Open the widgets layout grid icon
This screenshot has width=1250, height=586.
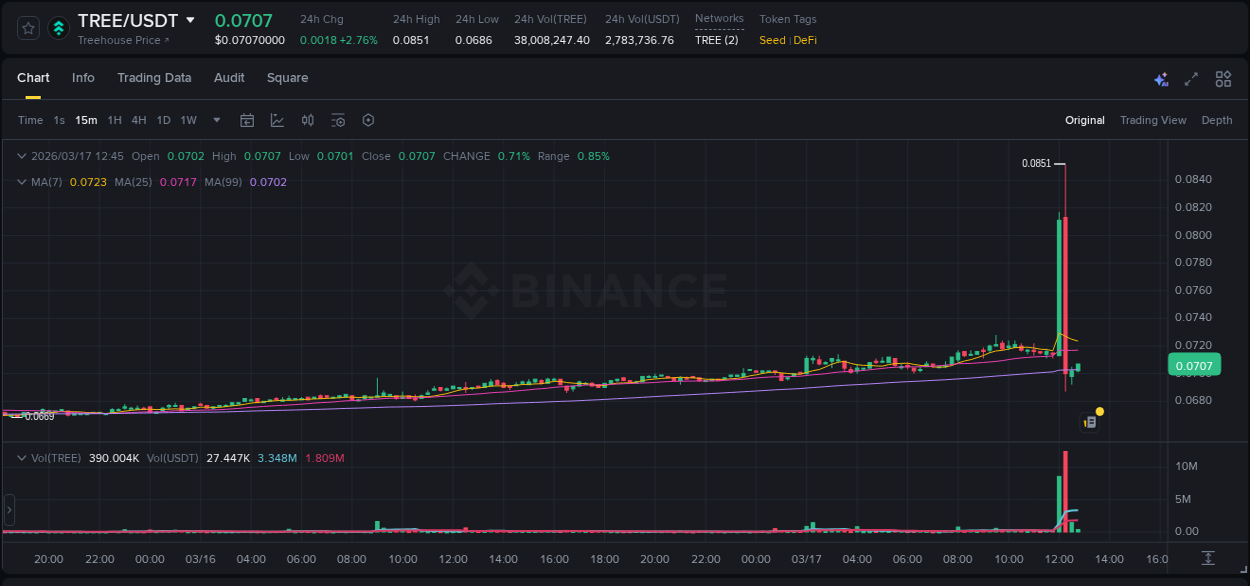[x=1223, y=79]
